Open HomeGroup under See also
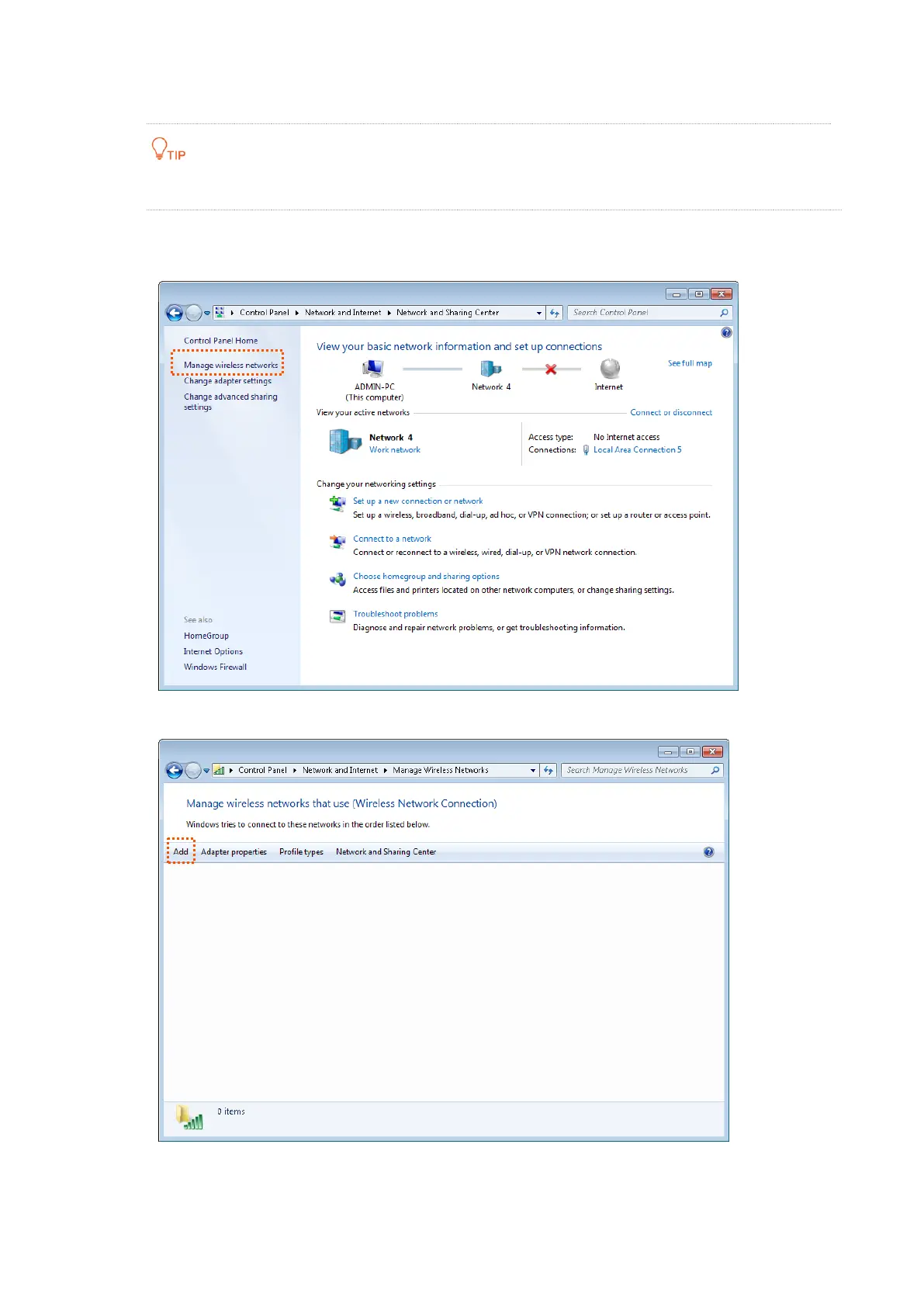 (206, 636)
